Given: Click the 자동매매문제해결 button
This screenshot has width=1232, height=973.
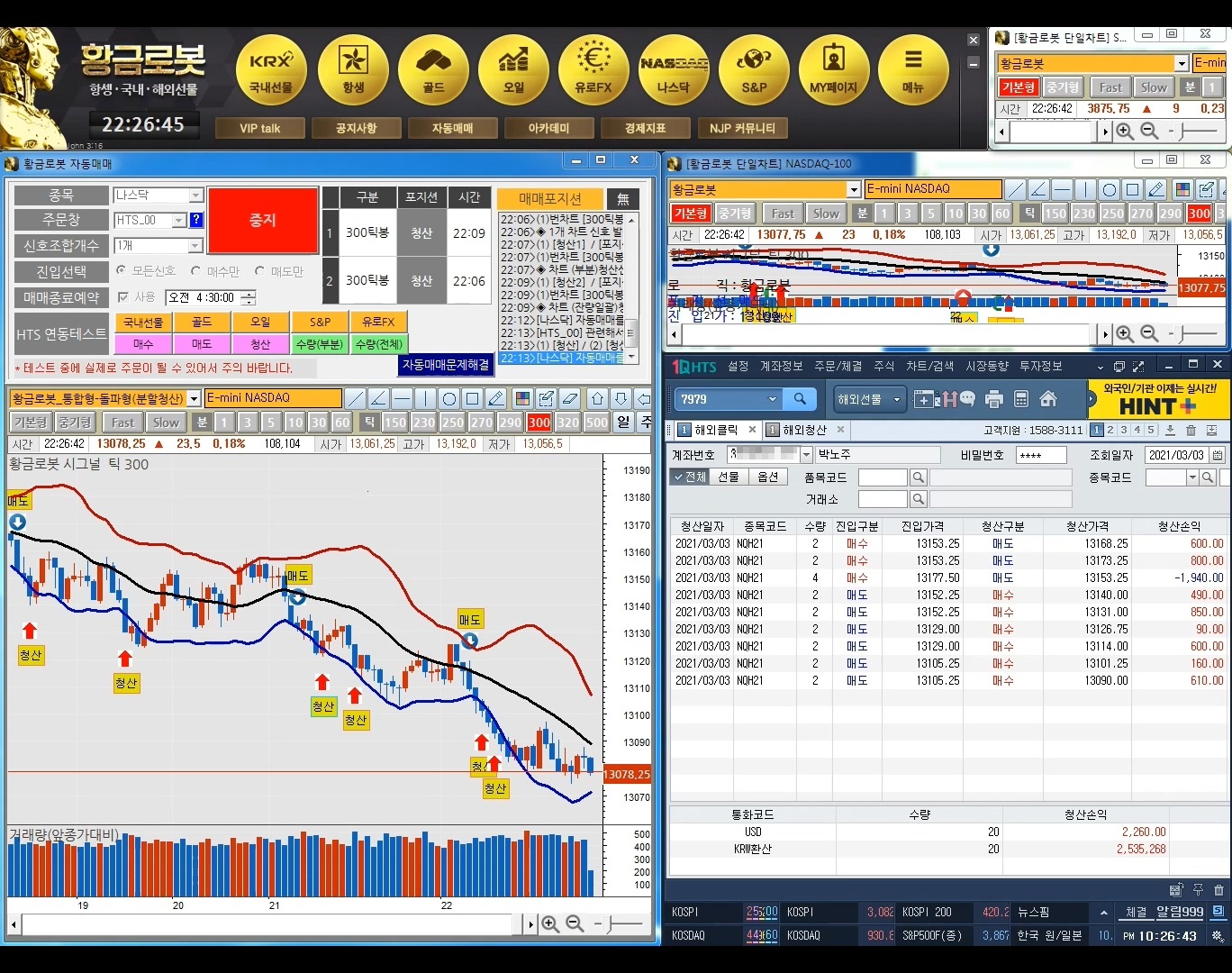Looking at the screenshot, I should (446, 365).
